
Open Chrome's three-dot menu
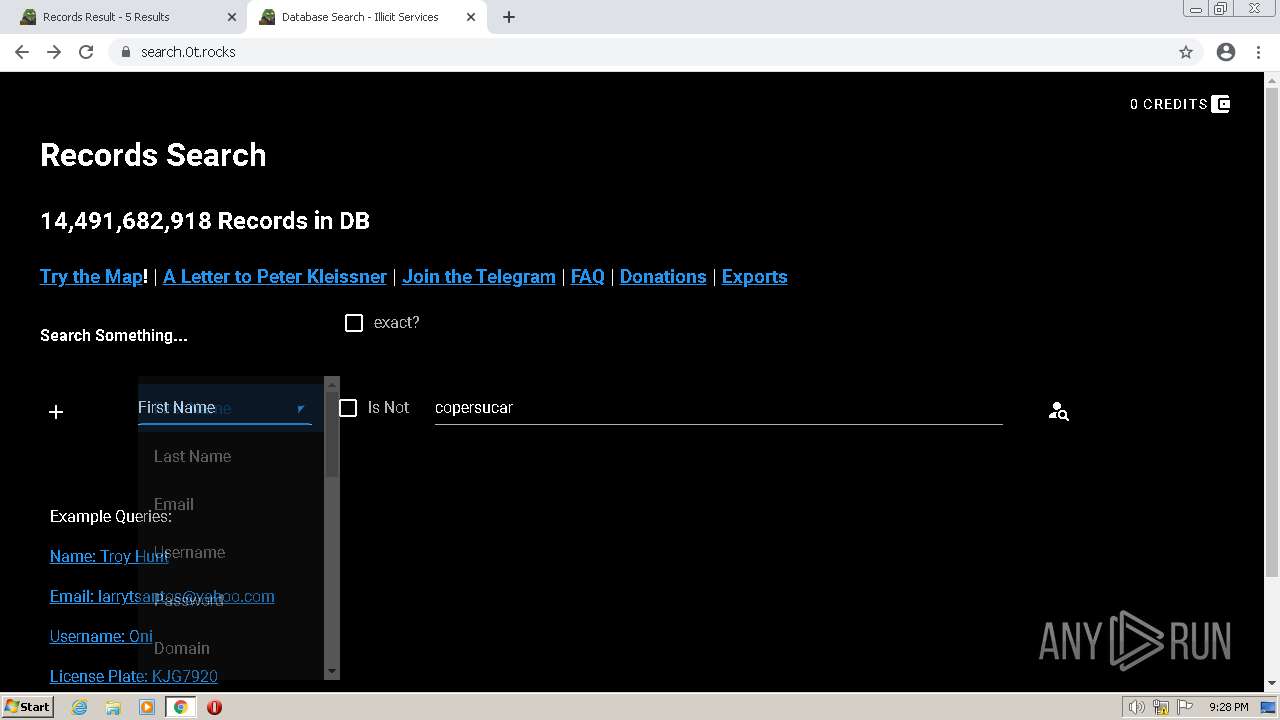pyautogui.click(x=1259, y=52)
